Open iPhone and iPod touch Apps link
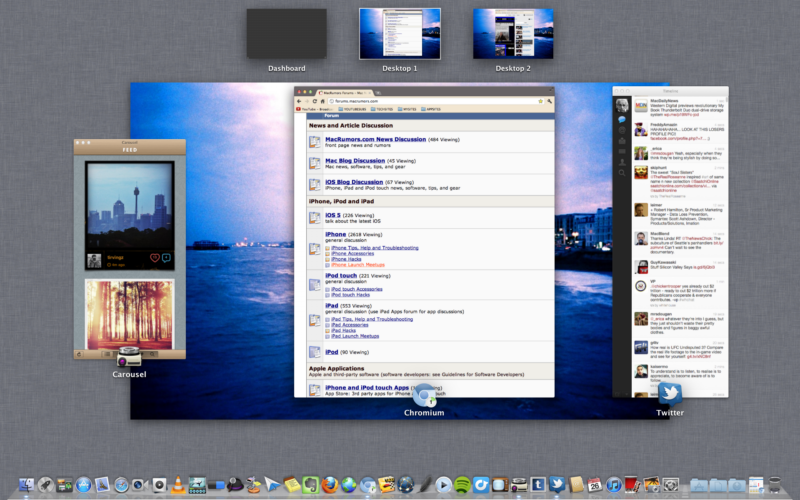 pos(367,387)
